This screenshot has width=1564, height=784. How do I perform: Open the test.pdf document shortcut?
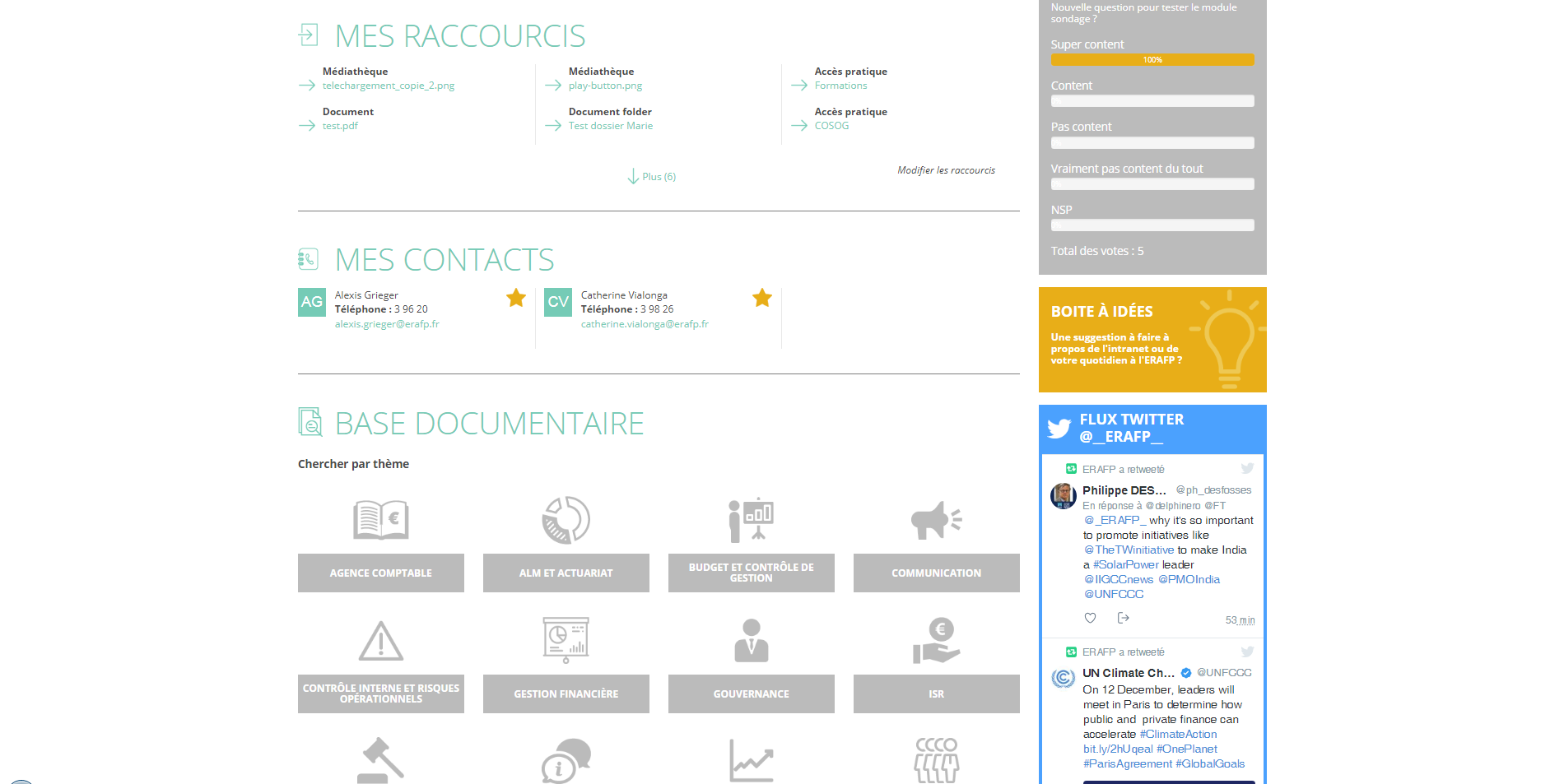point(340,126)
